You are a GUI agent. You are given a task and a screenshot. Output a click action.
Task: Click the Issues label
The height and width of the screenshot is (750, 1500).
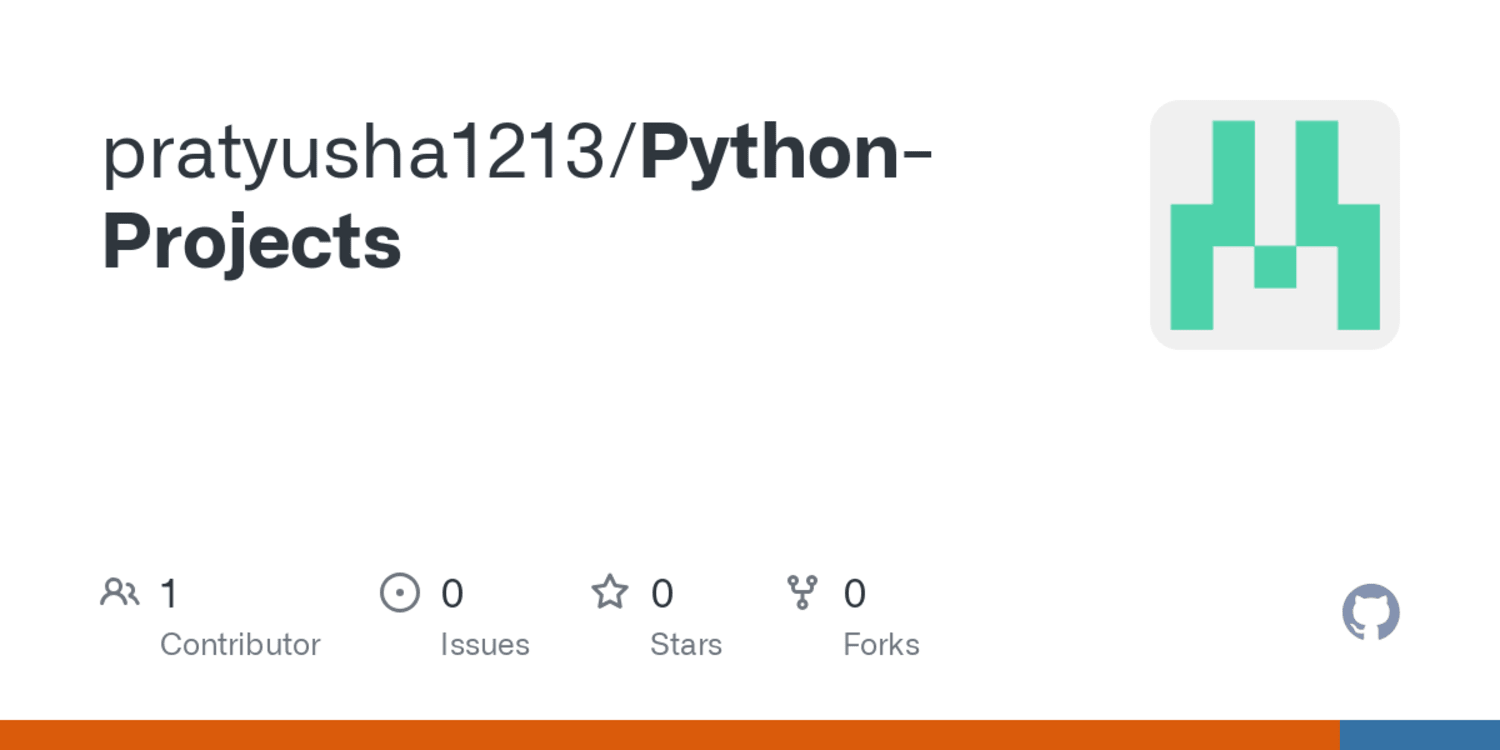485,644
